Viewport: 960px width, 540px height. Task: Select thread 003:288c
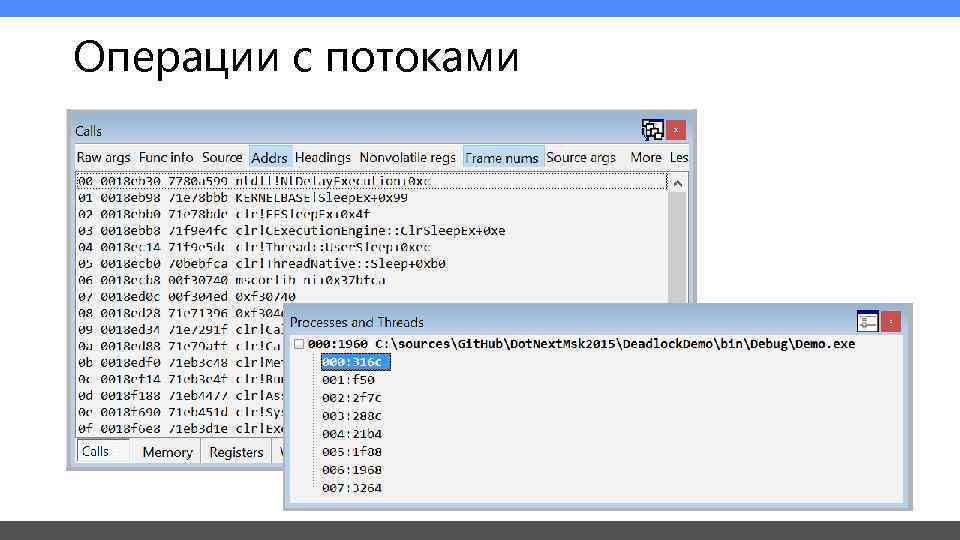pyautogui.click(x=352, y=416)
